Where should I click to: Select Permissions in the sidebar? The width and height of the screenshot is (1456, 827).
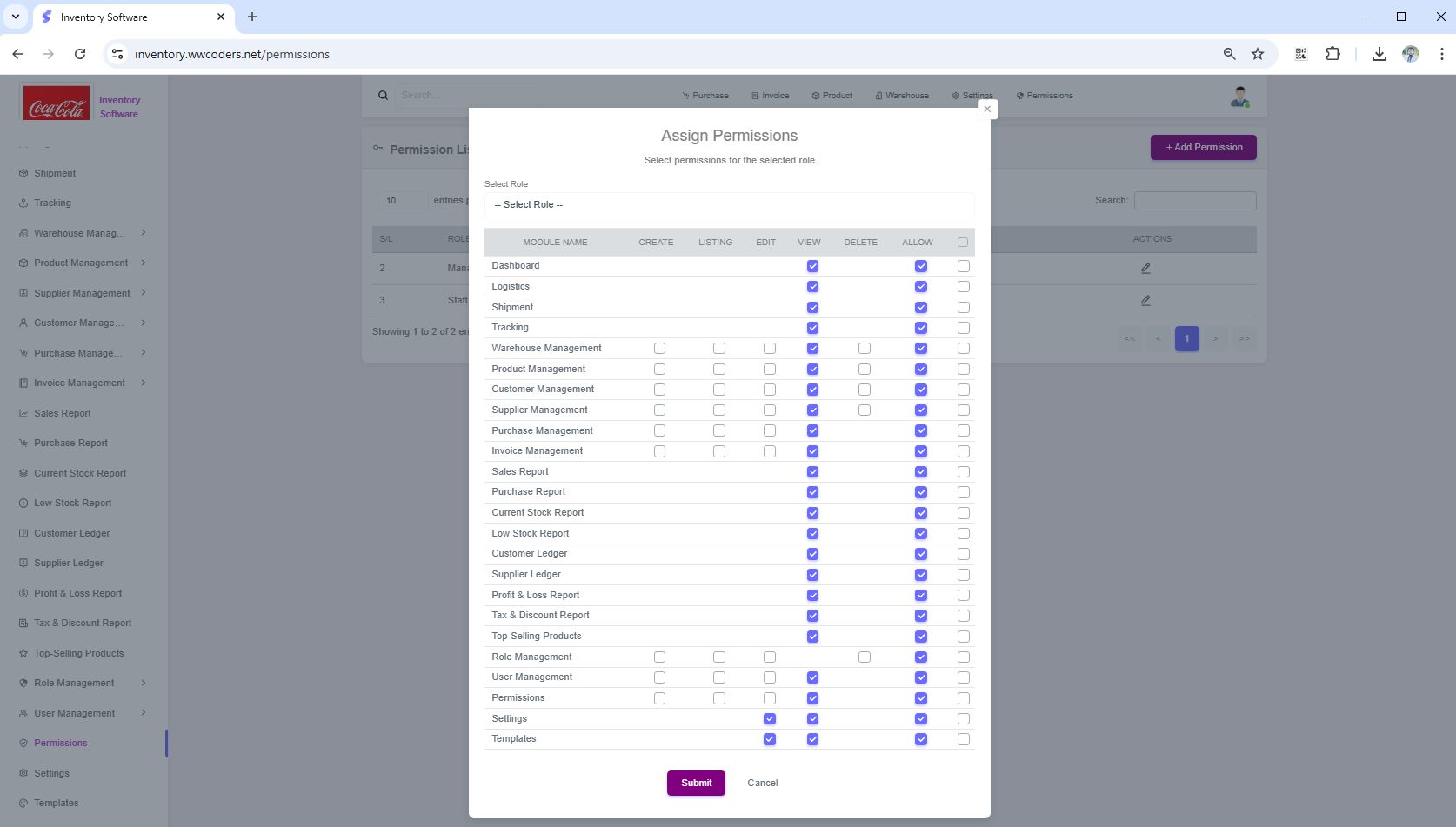61,743
